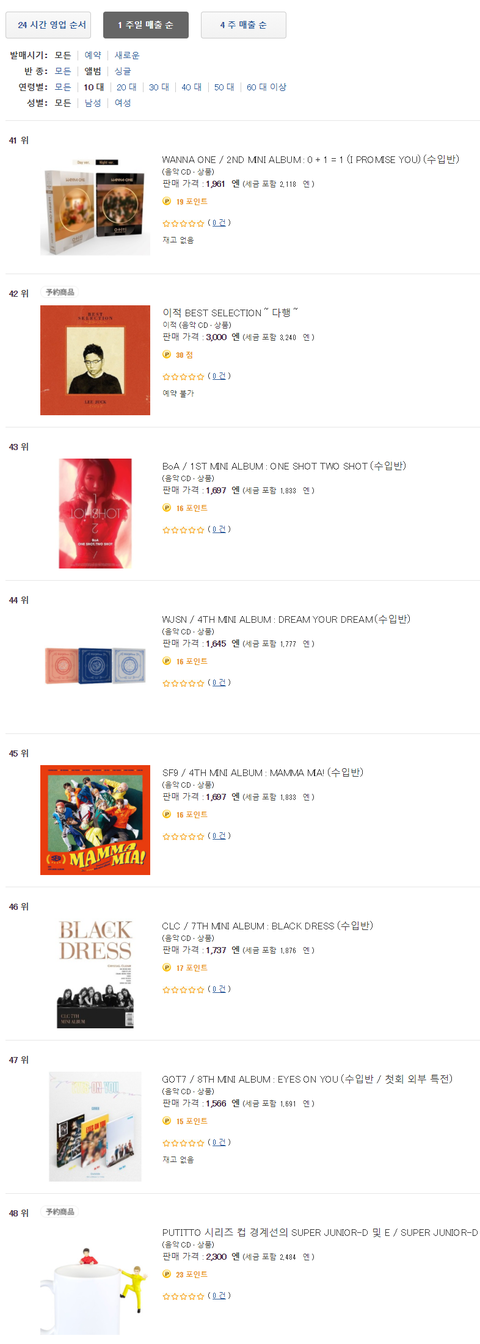Viewport: 480px width, 1344px height.
Task: Filter release period by 예약
Action: 93,55
